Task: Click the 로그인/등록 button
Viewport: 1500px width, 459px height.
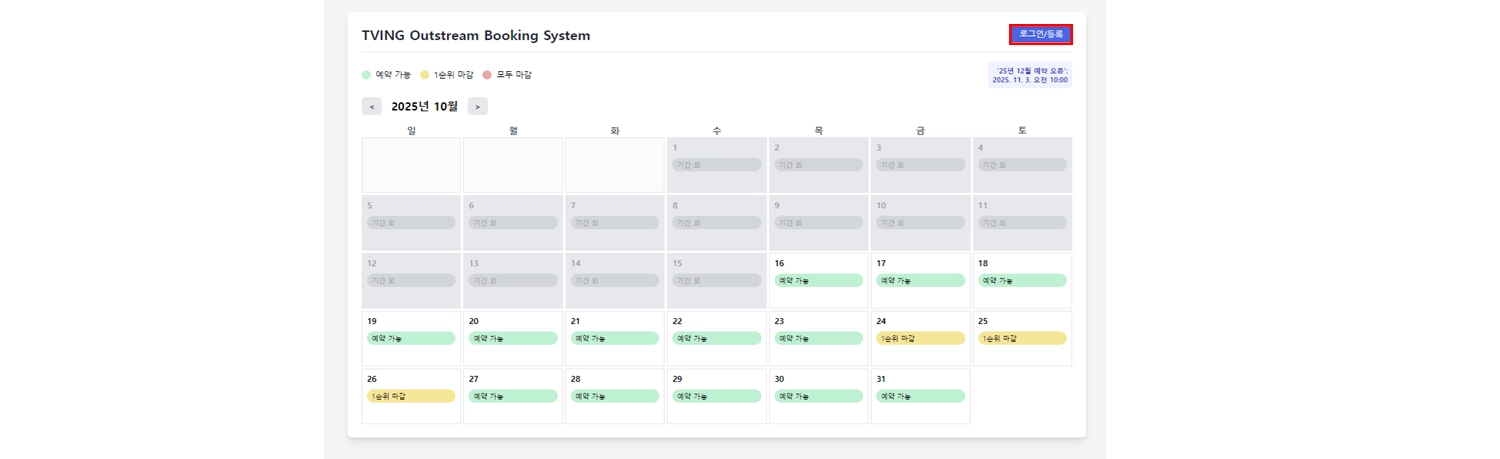Action: pyautogui.click(x=1040, y=34)
